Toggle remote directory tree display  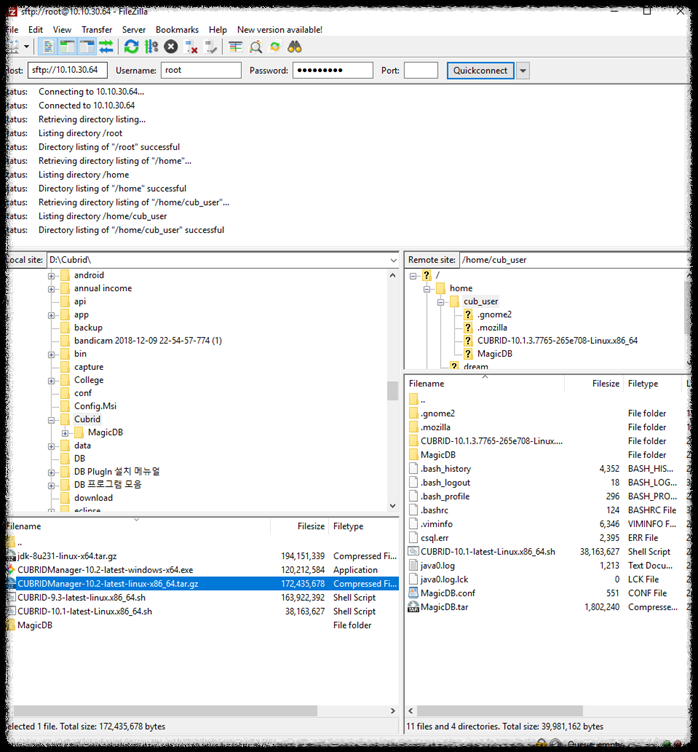pyautogui.click(x=87, y=47)
